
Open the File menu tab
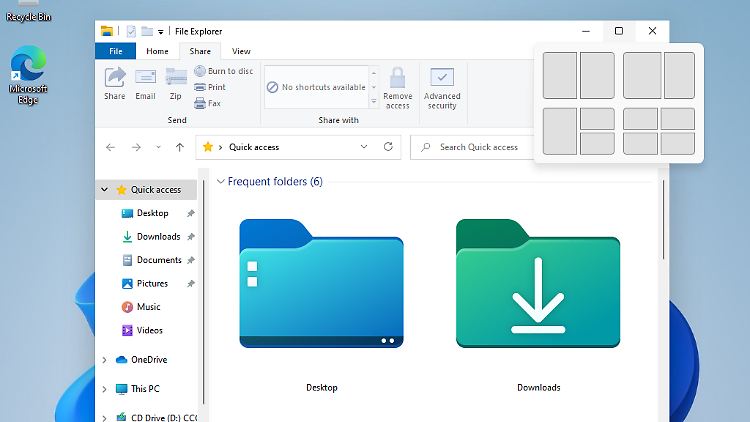click(115, 51)
